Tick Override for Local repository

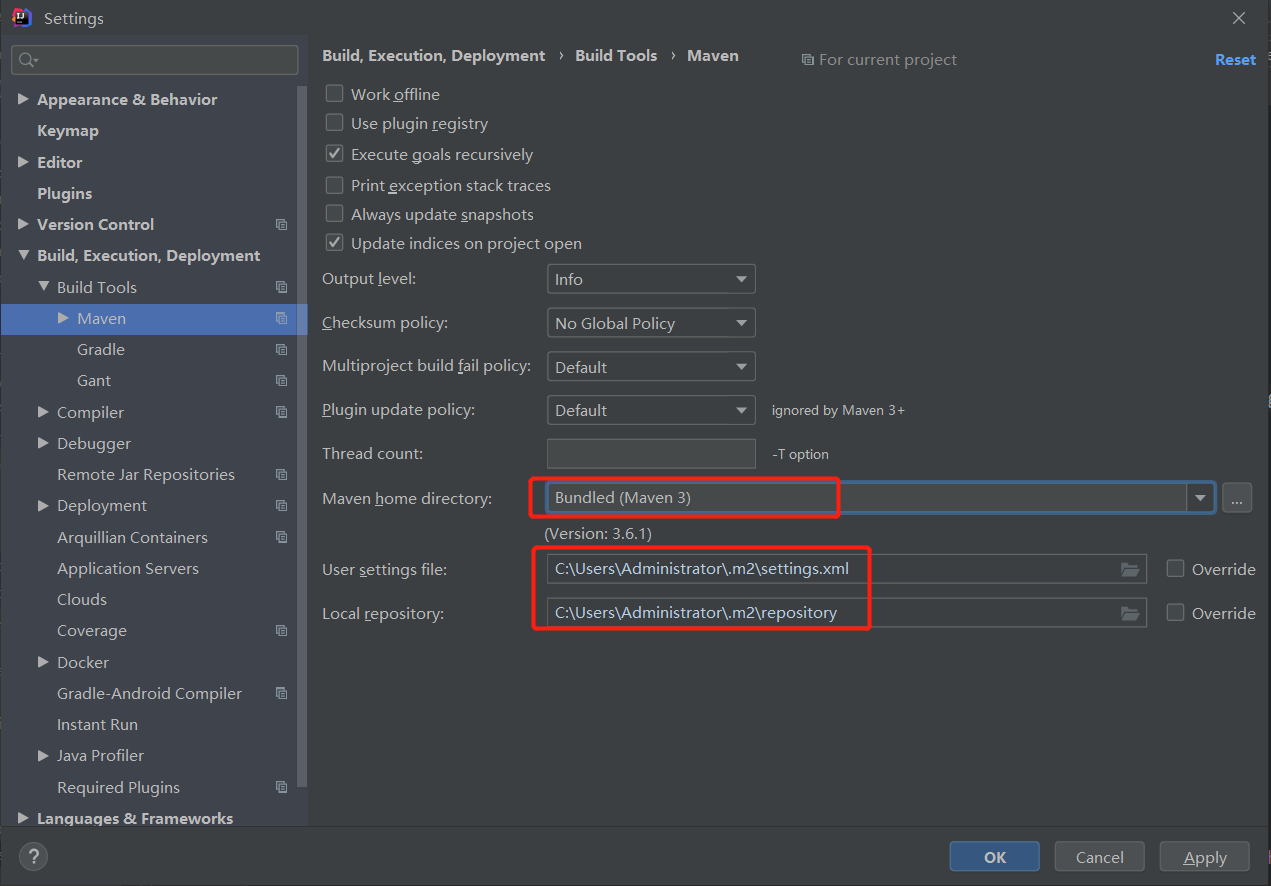tap(1176, 613)
